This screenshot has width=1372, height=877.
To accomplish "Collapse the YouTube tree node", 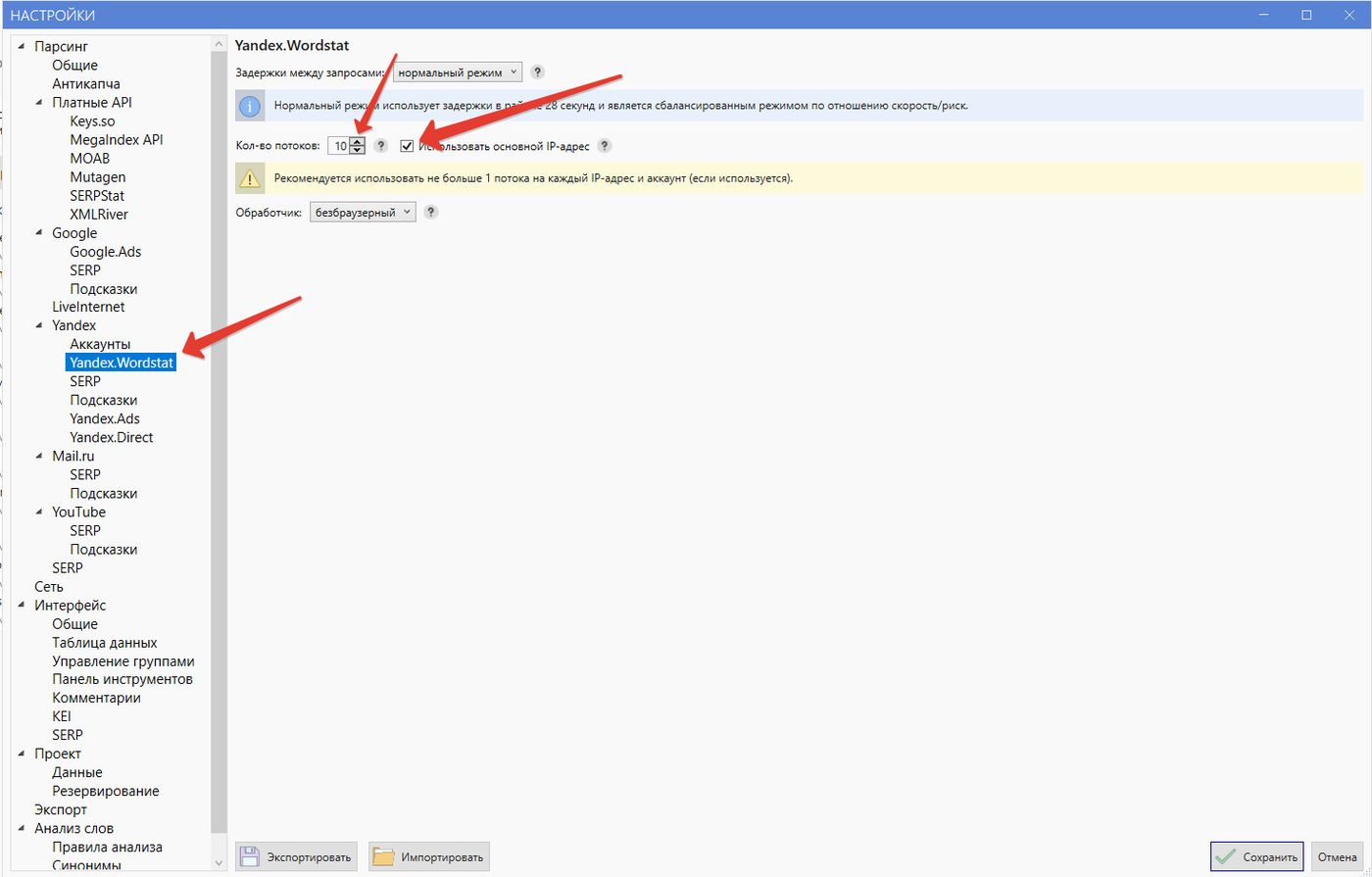I will (x=40, y=512).
